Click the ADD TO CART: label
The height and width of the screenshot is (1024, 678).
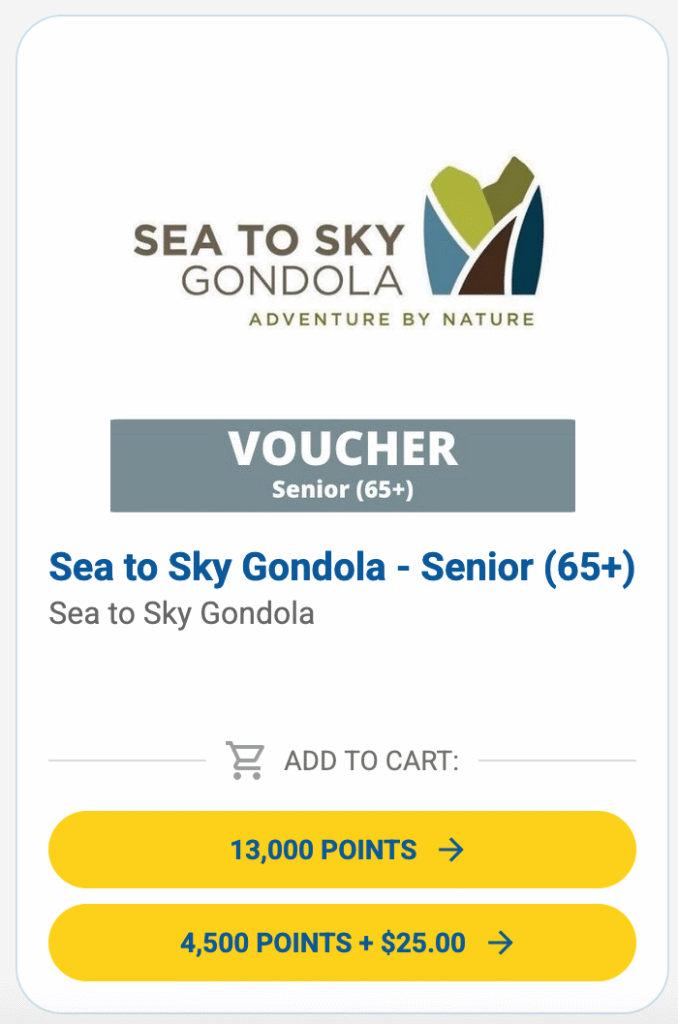[371, 762]
